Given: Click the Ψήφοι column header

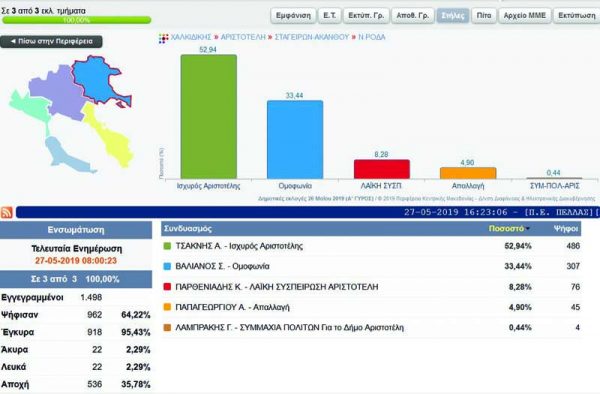Looking at the screenshot, I should pyautogui.click(x=566, y=229).
